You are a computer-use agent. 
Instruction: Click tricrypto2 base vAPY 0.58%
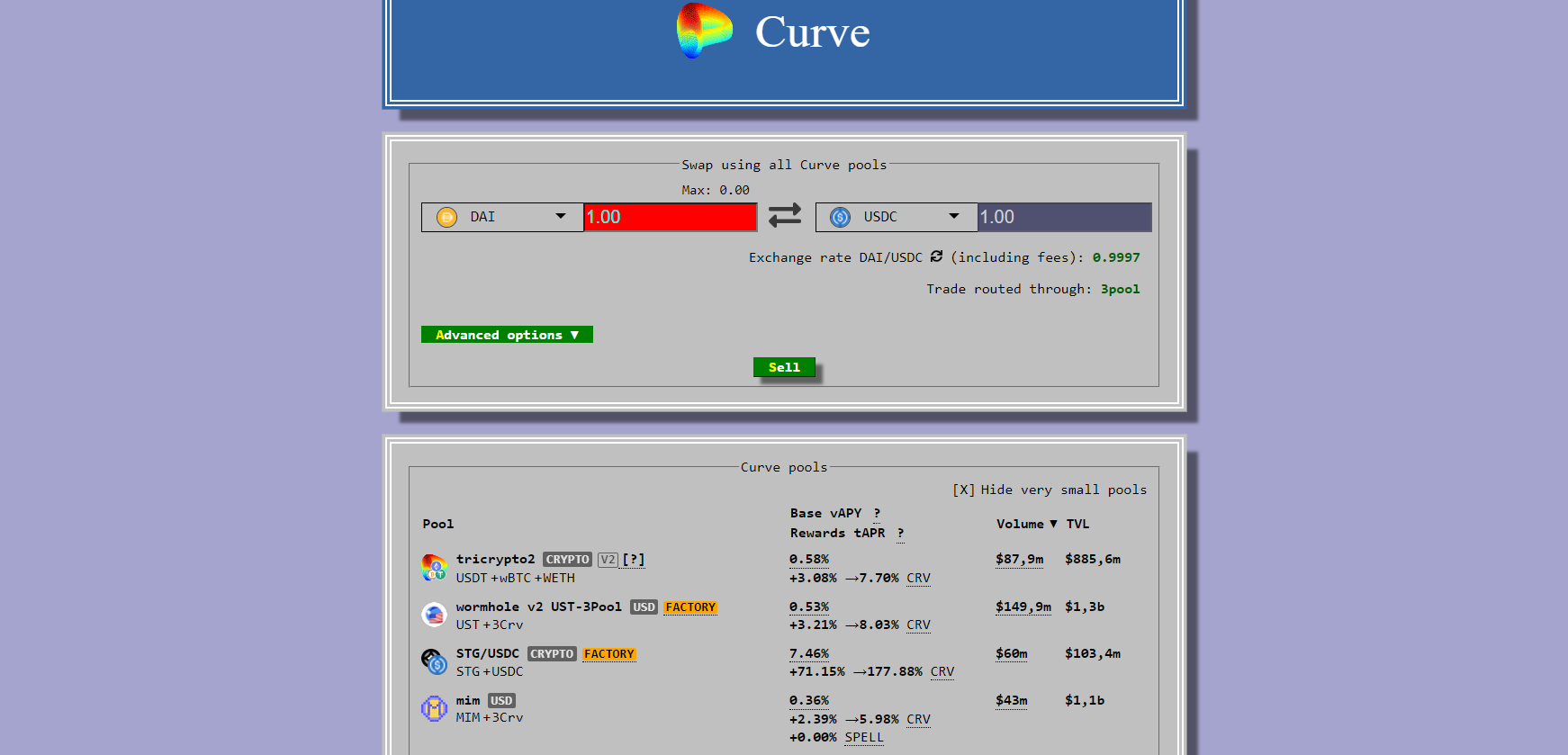[x=809, y=559]
